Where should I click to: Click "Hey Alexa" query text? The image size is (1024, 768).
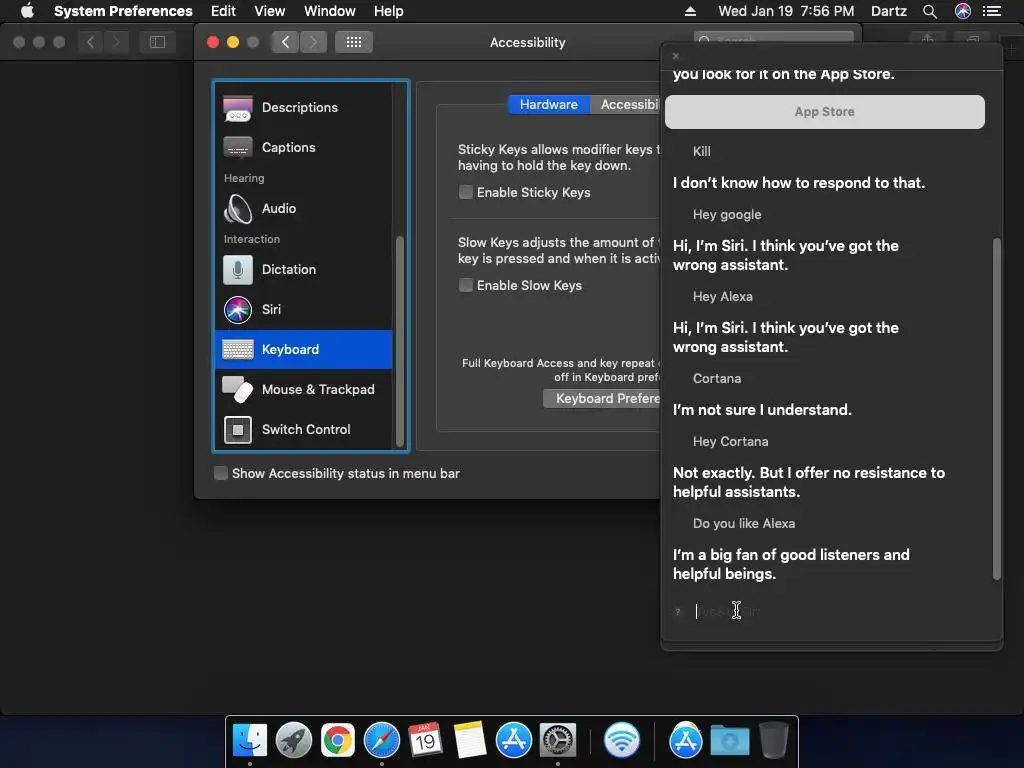[723, 296]
